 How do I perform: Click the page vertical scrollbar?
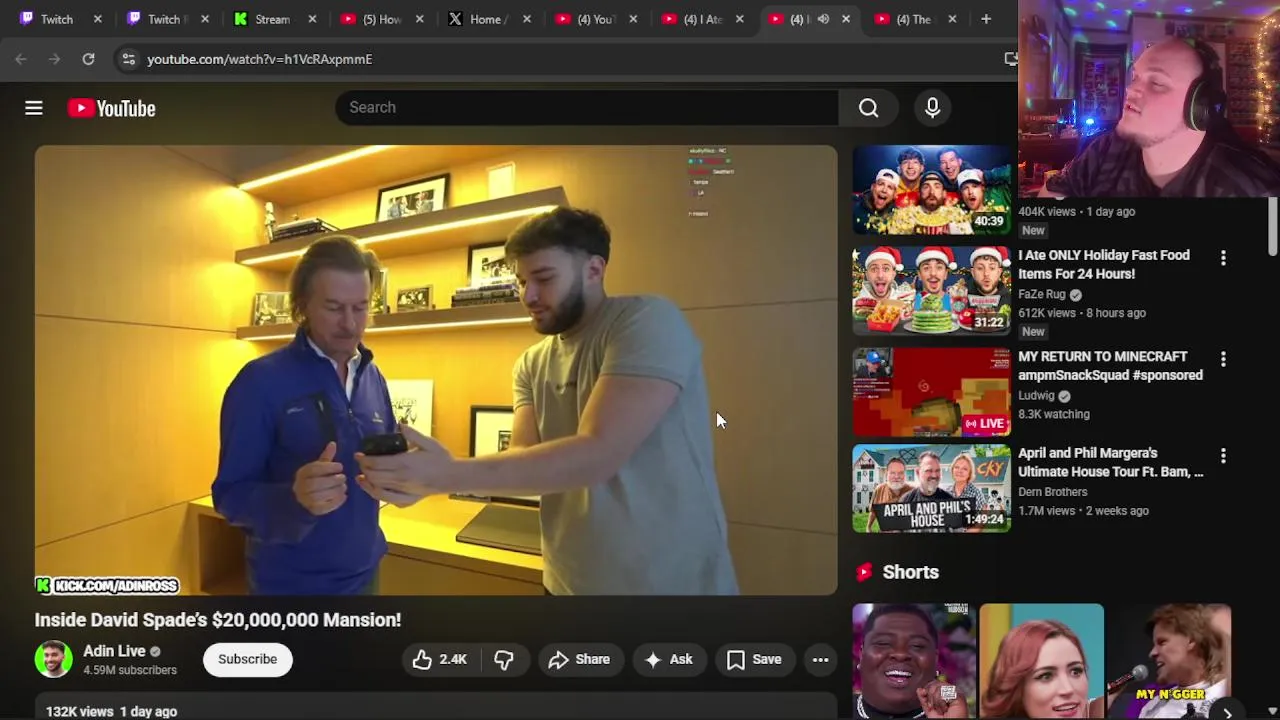1272,227
